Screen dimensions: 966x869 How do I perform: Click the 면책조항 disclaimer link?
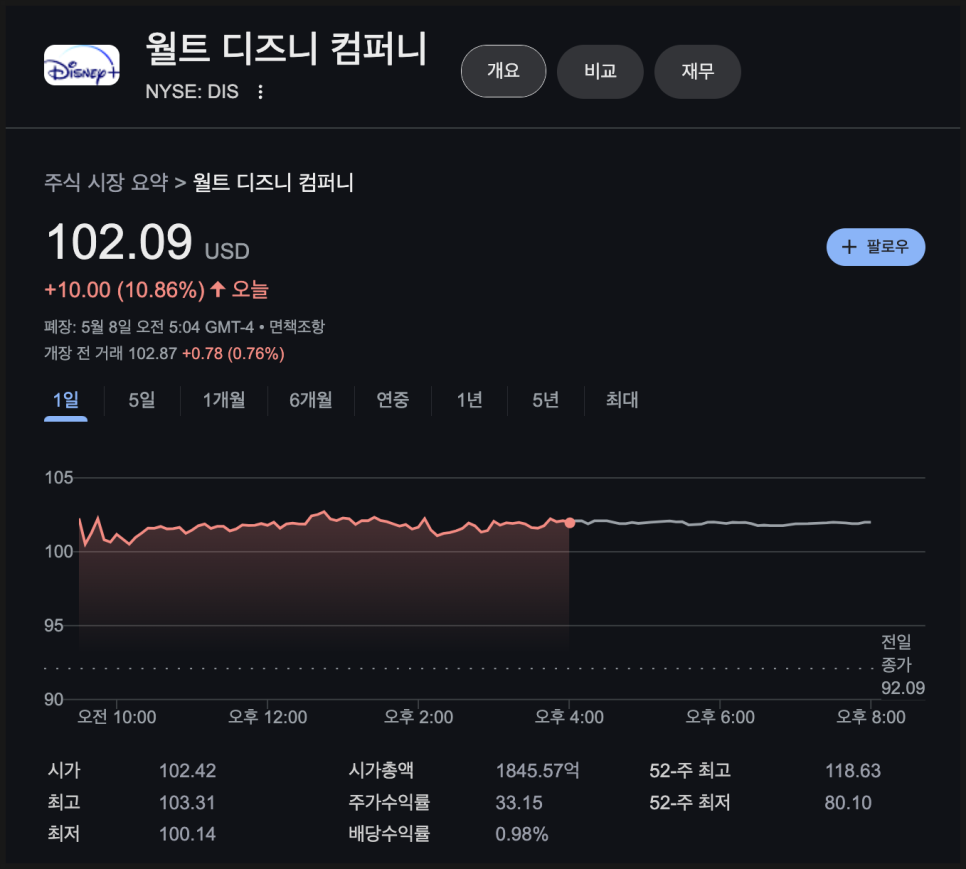296,326
